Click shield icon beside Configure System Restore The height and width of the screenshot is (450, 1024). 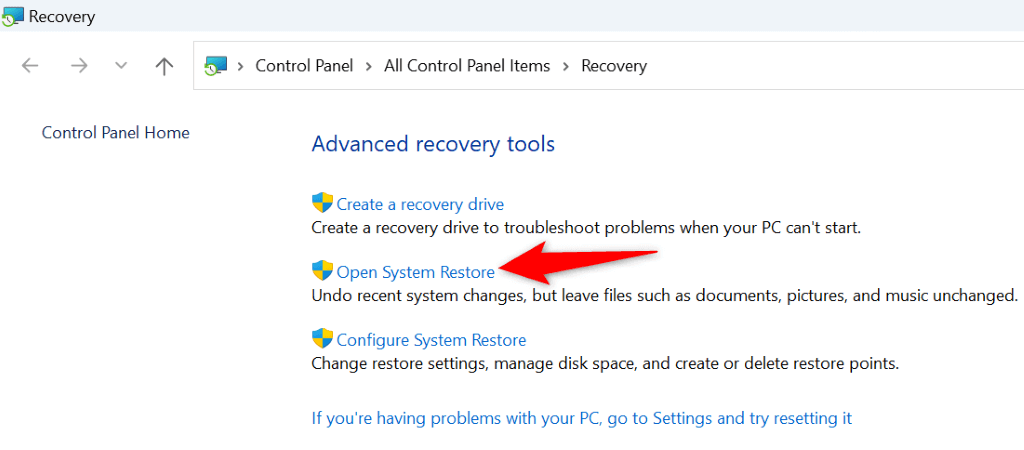(322, 339)
